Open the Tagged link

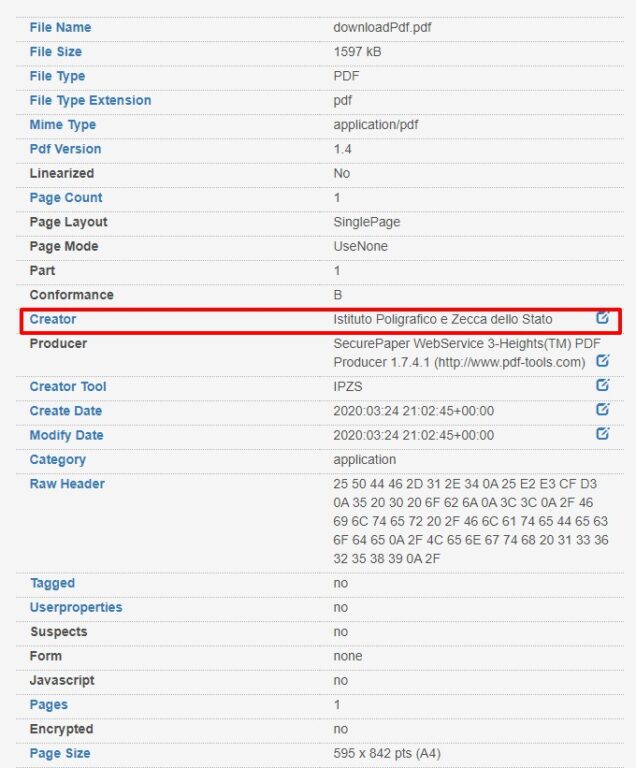[x=52, y=583]
